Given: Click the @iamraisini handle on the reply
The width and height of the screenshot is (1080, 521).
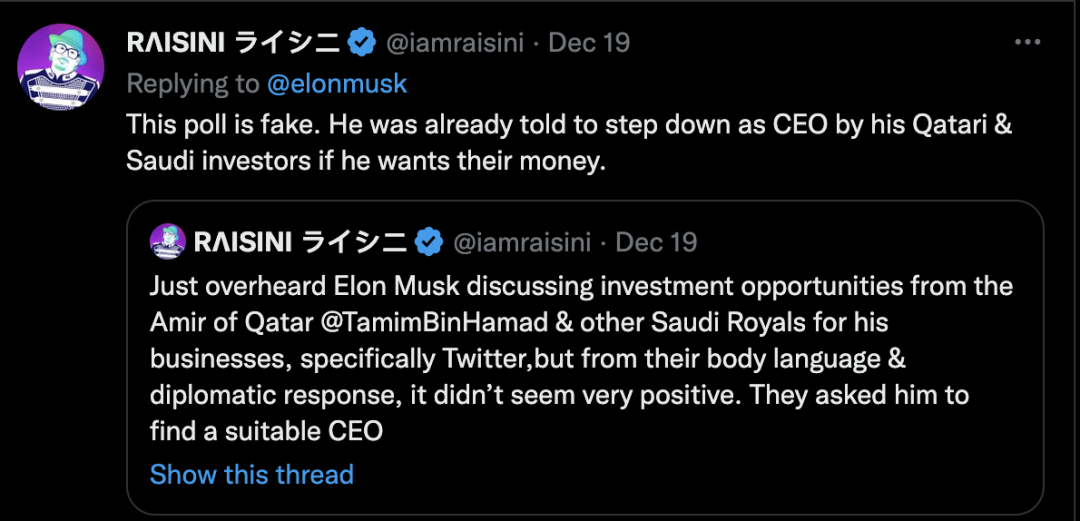Looking at the screenshot, I should point(455,43).
